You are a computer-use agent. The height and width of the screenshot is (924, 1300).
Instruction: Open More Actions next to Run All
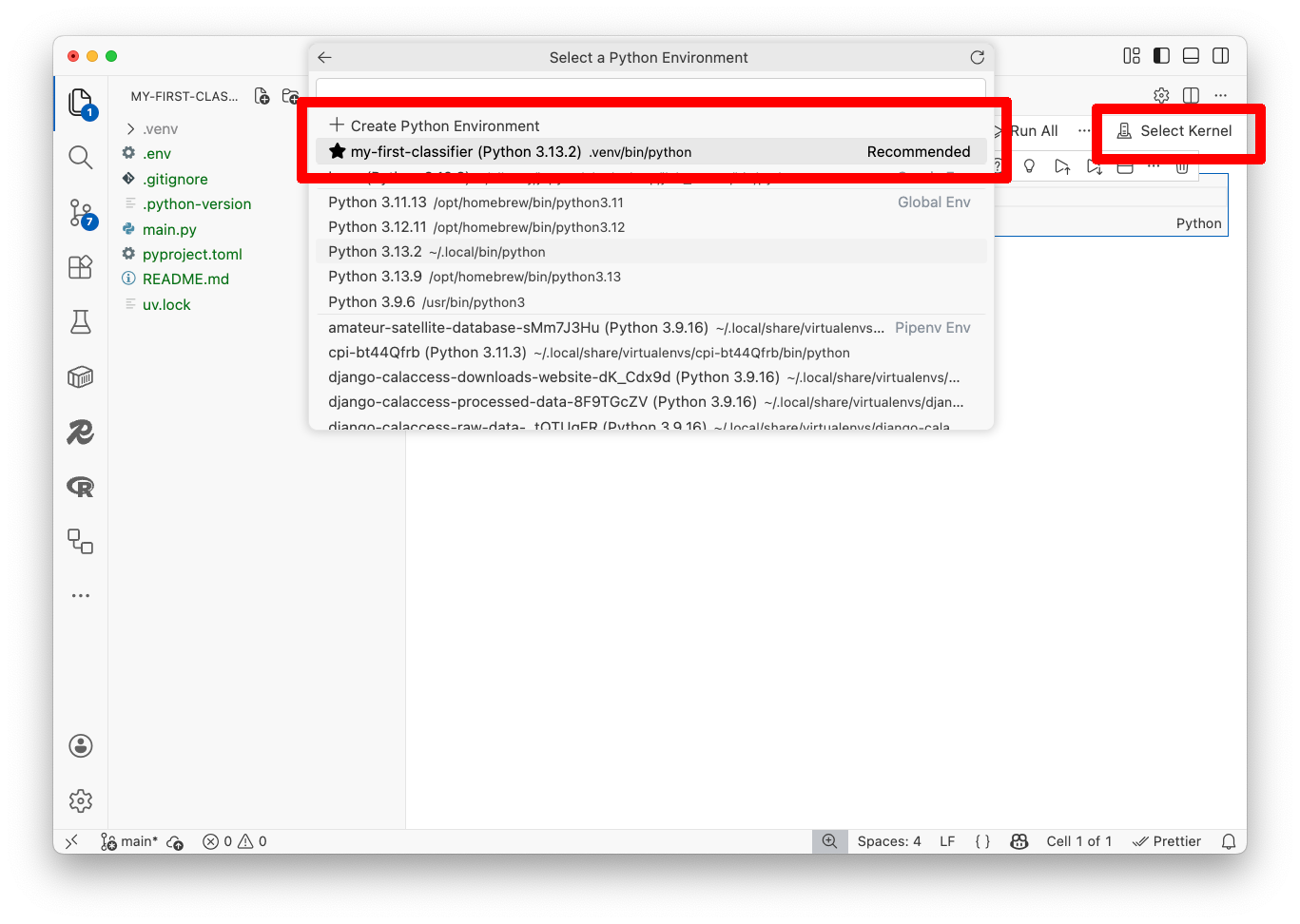coord(1084,130)
